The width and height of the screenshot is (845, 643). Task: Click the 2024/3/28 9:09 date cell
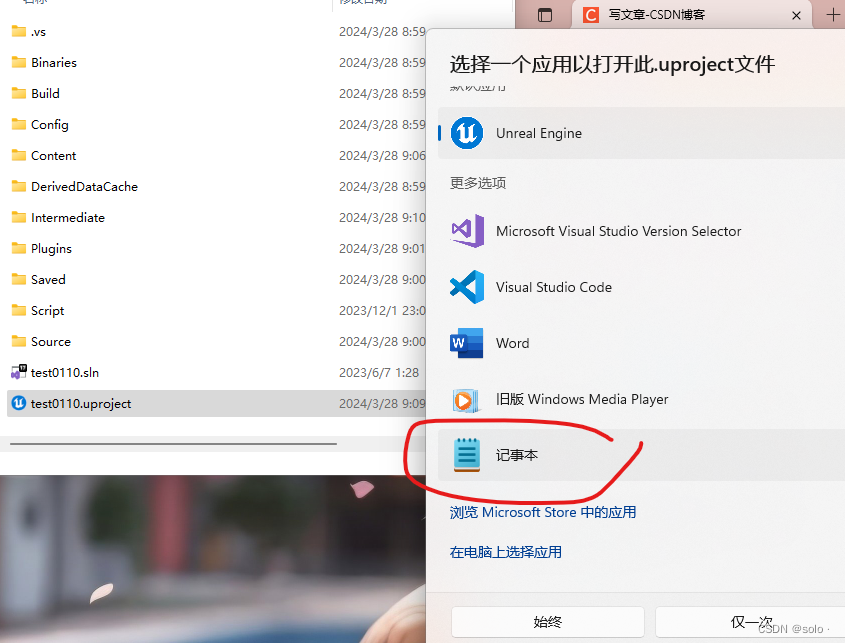[x=382, y=404]
